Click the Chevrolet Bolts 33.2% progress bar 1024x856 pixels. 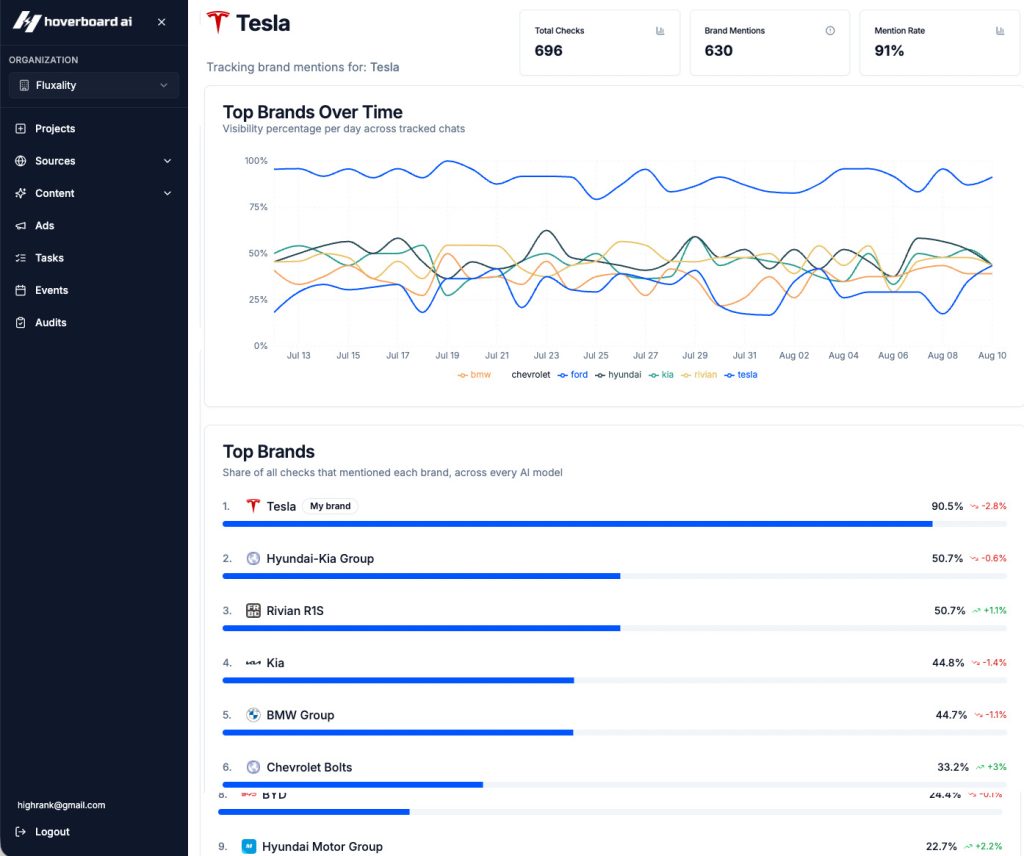(x=614, y=785)
